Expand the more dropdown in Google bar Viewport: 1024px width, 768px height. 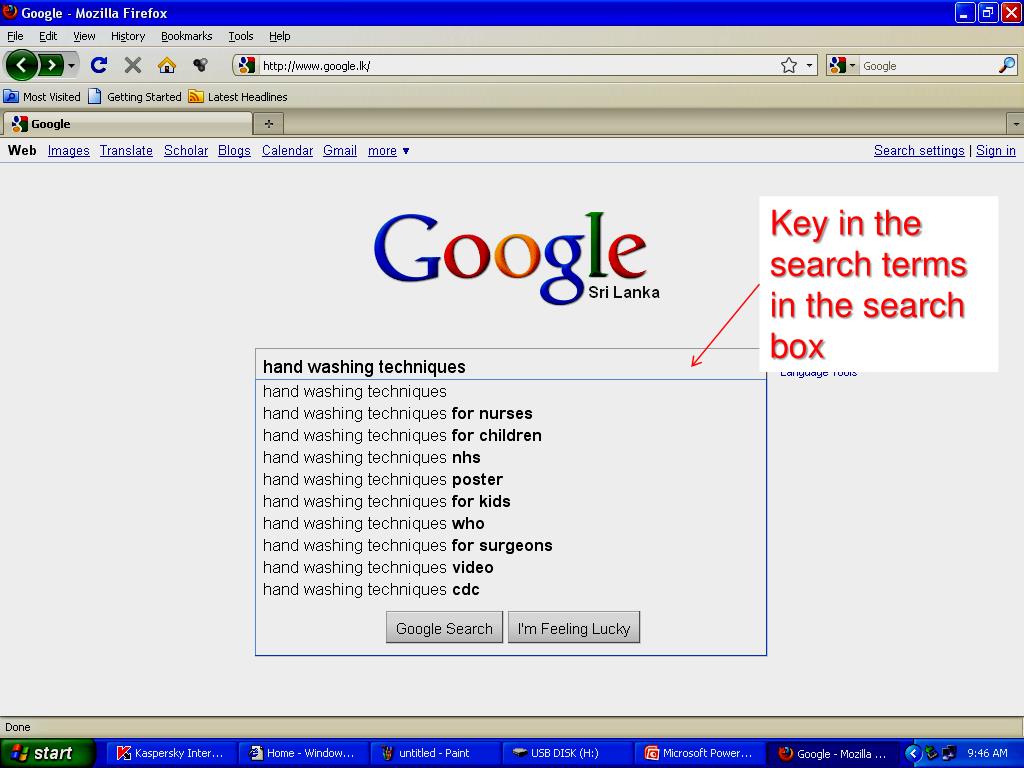click(x=389, y=151)
